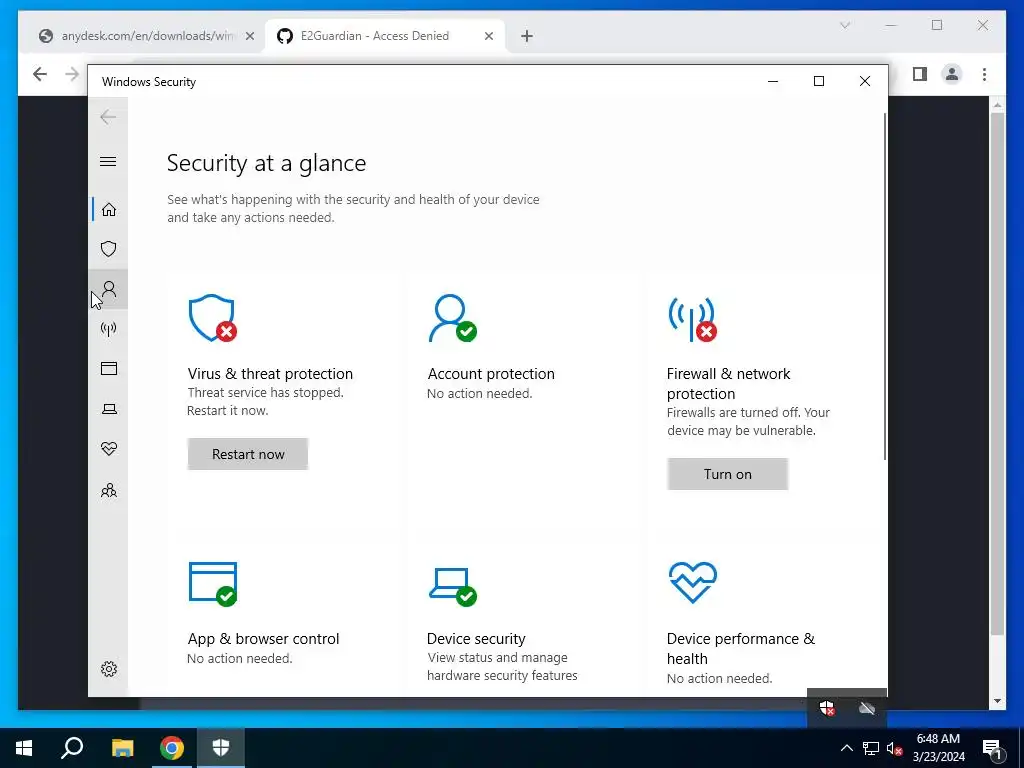
Task: Click Restart now button
Action: click(248, 454)
